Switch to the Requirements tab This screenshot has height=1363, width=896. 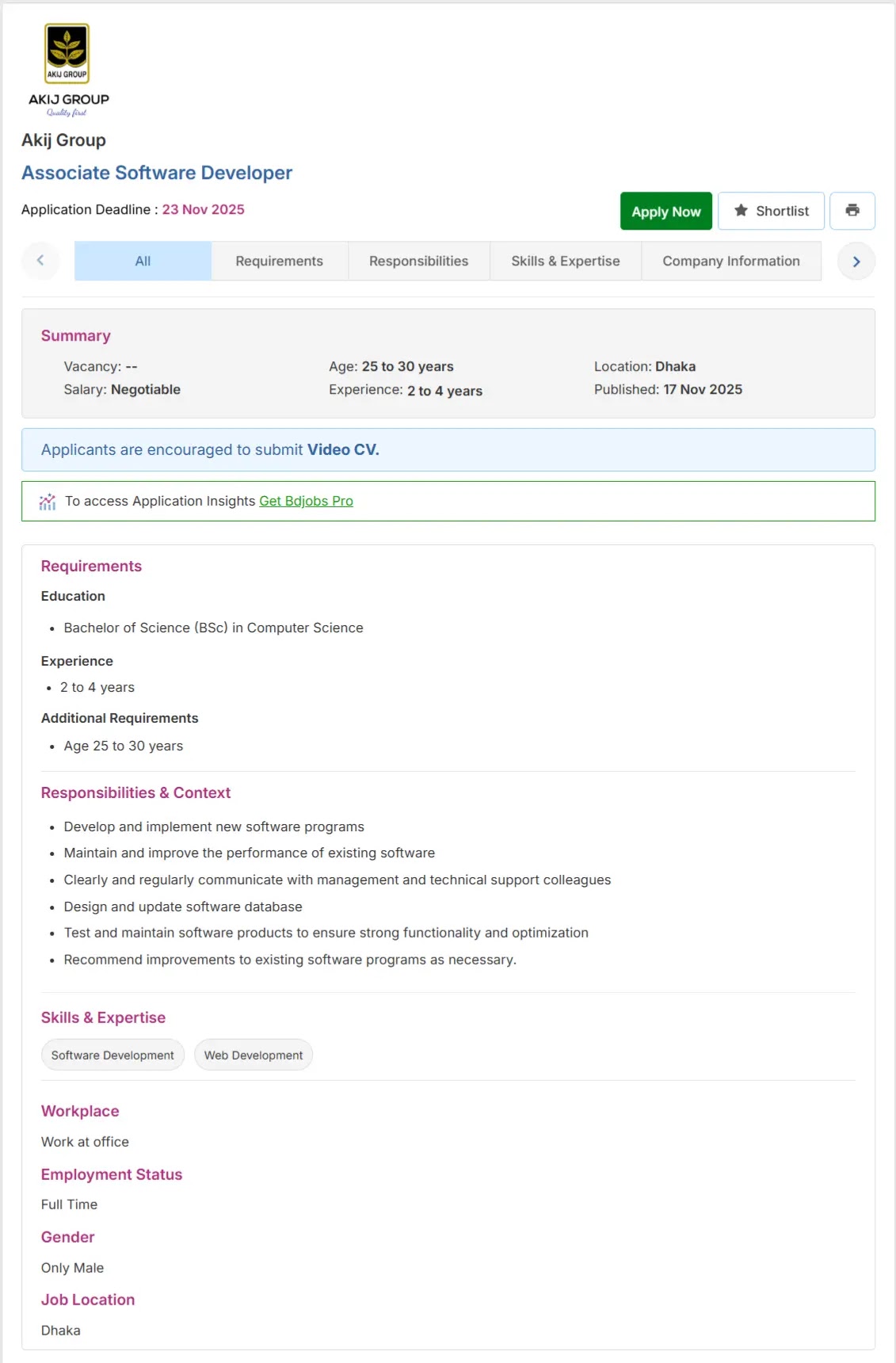(280, 261)
